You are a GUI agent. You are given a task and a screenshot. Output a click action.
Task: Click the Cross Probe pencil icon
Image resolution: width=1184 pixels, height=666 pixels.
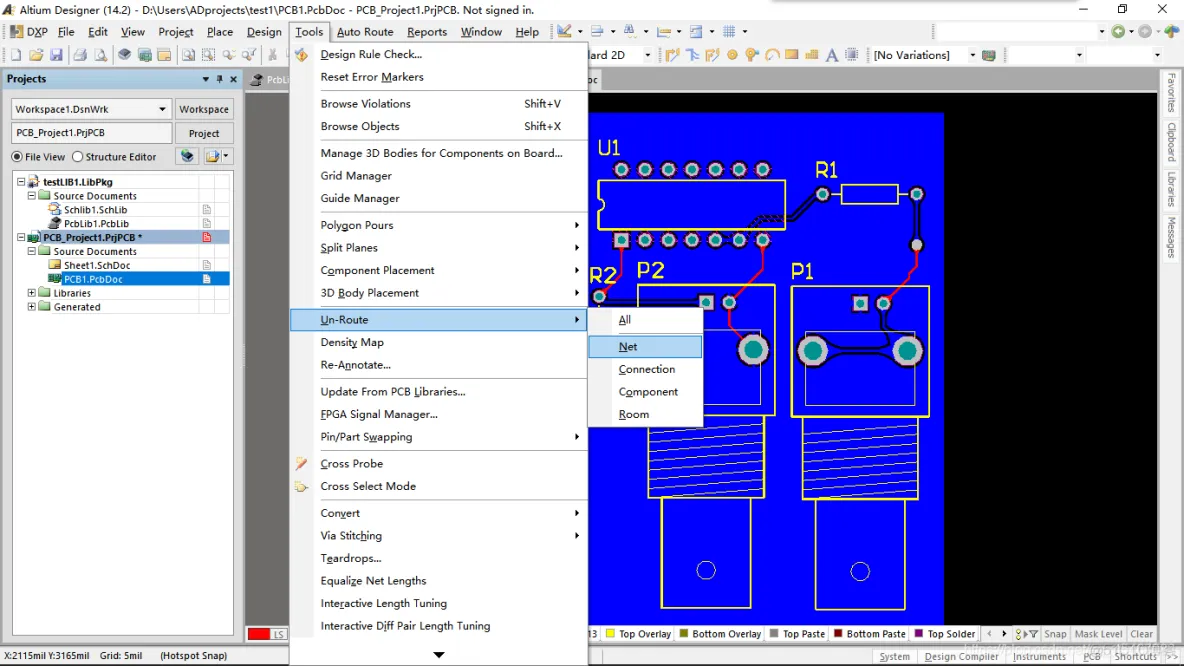click(301, 464)
